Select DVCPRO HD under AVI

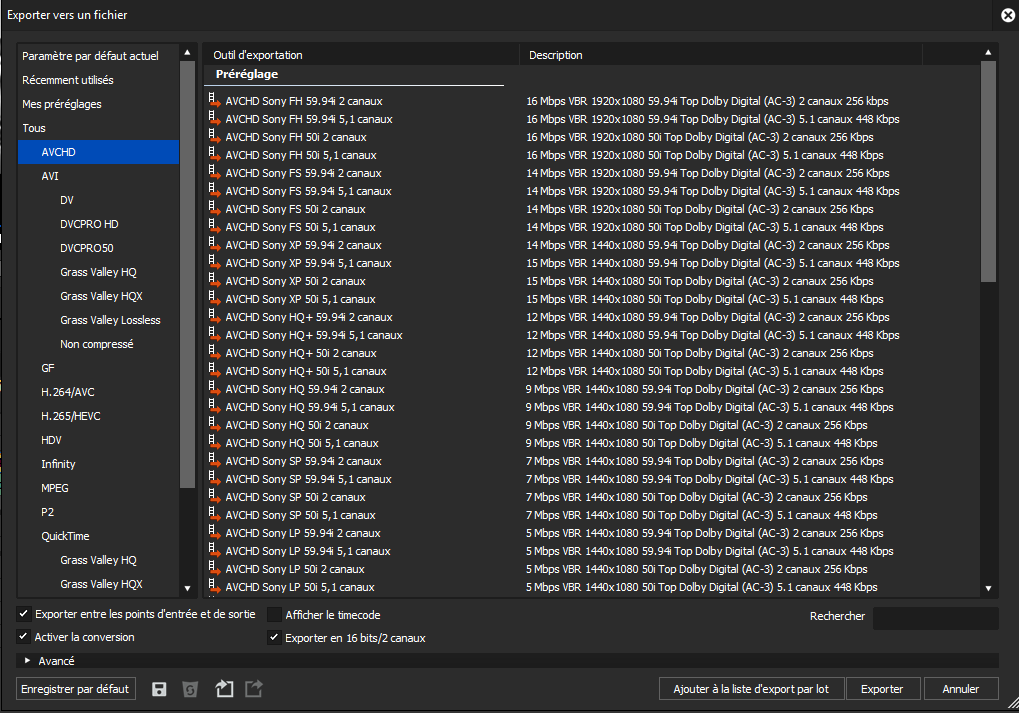[98, 224]
